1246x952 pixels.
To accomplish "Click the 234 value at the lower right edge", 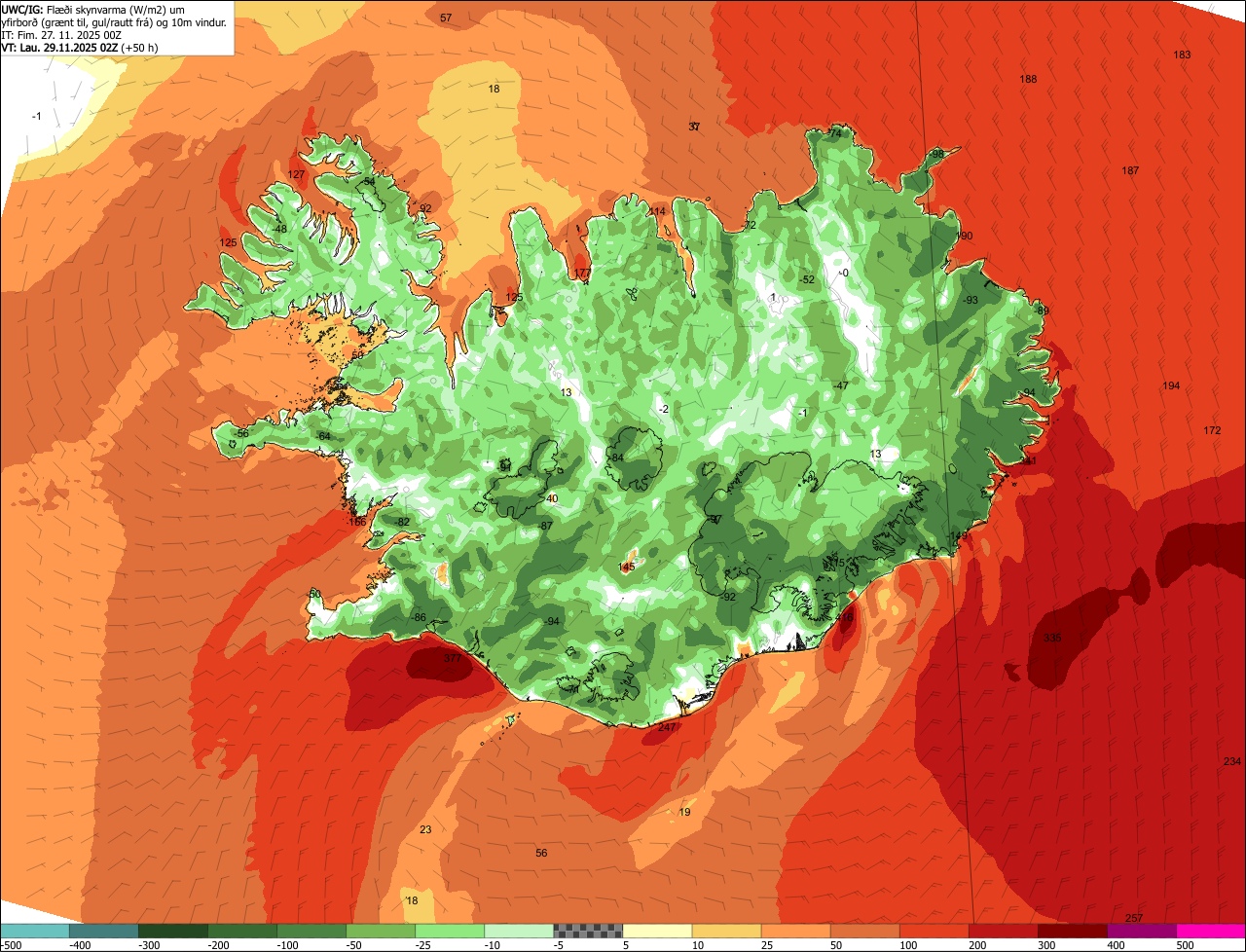I will 1232,761.
